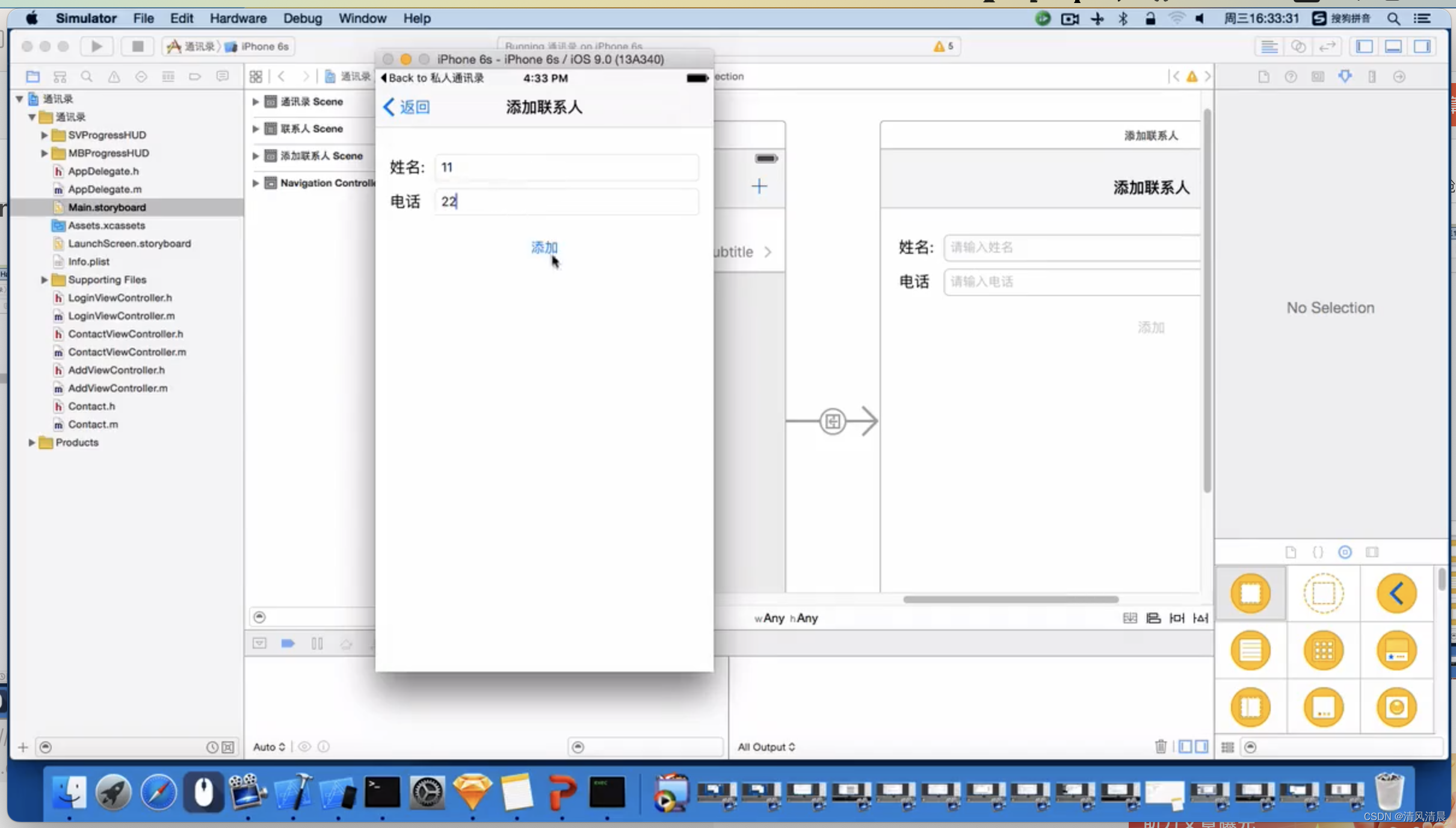Expand the Products folder
The image size is (1456, 828).
tap(31, 442)
